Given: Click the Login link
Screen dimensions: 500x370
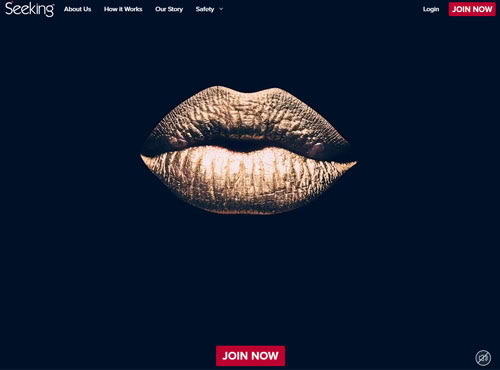Looking at the screenshot, I should pyautogui.click(x=431, y=9).
